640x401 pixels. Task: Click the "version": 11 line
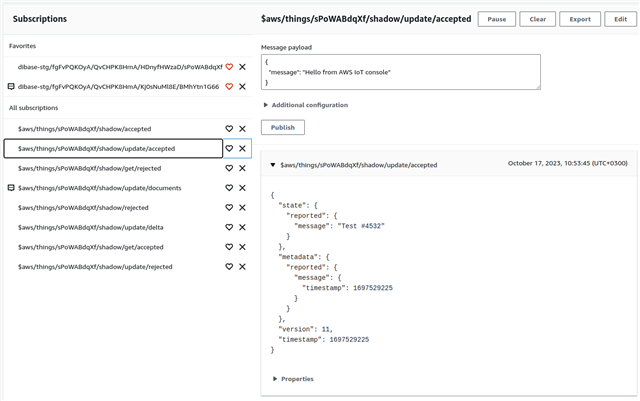(305, 329)
